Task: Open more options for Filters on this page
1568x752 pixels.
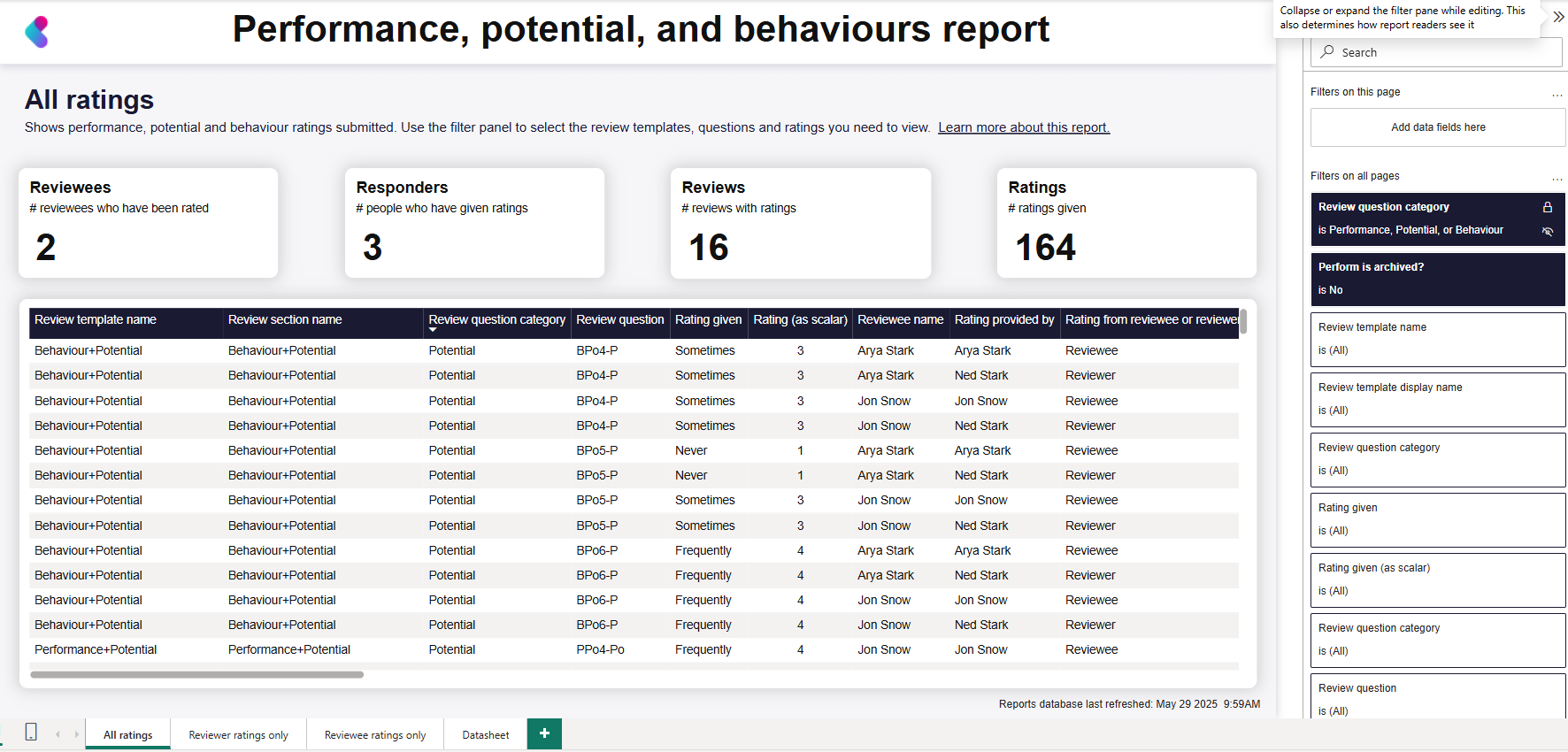Action: pos(1556,93)
